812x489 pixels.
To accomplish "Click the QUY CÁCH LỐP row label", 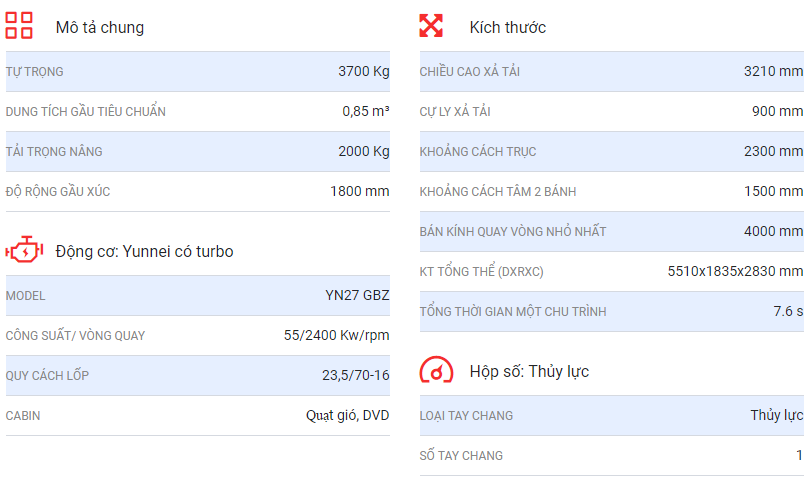I will [x=47, y=376].
